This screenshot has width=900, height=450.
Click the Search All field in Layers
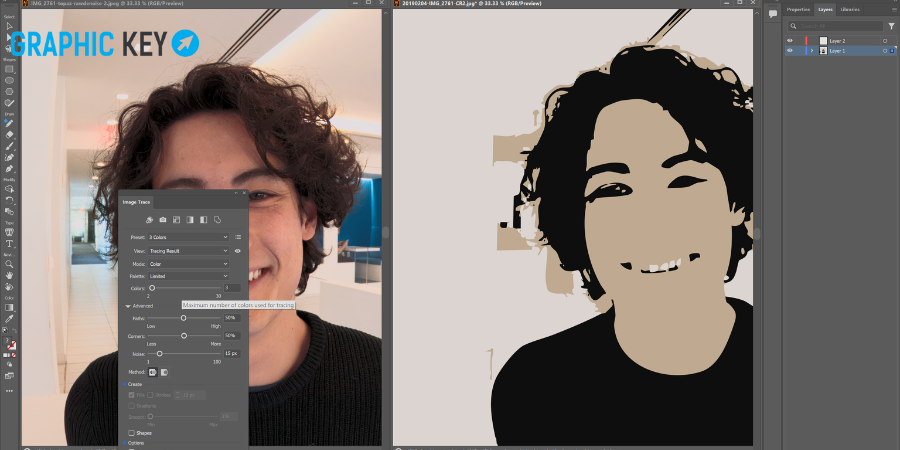[836, 26]
